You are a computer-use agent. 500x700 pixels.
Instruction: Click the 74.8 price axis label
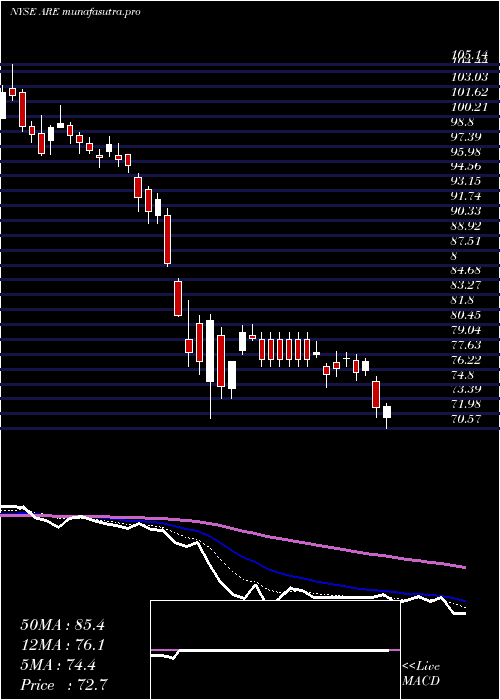click(462, 375)
